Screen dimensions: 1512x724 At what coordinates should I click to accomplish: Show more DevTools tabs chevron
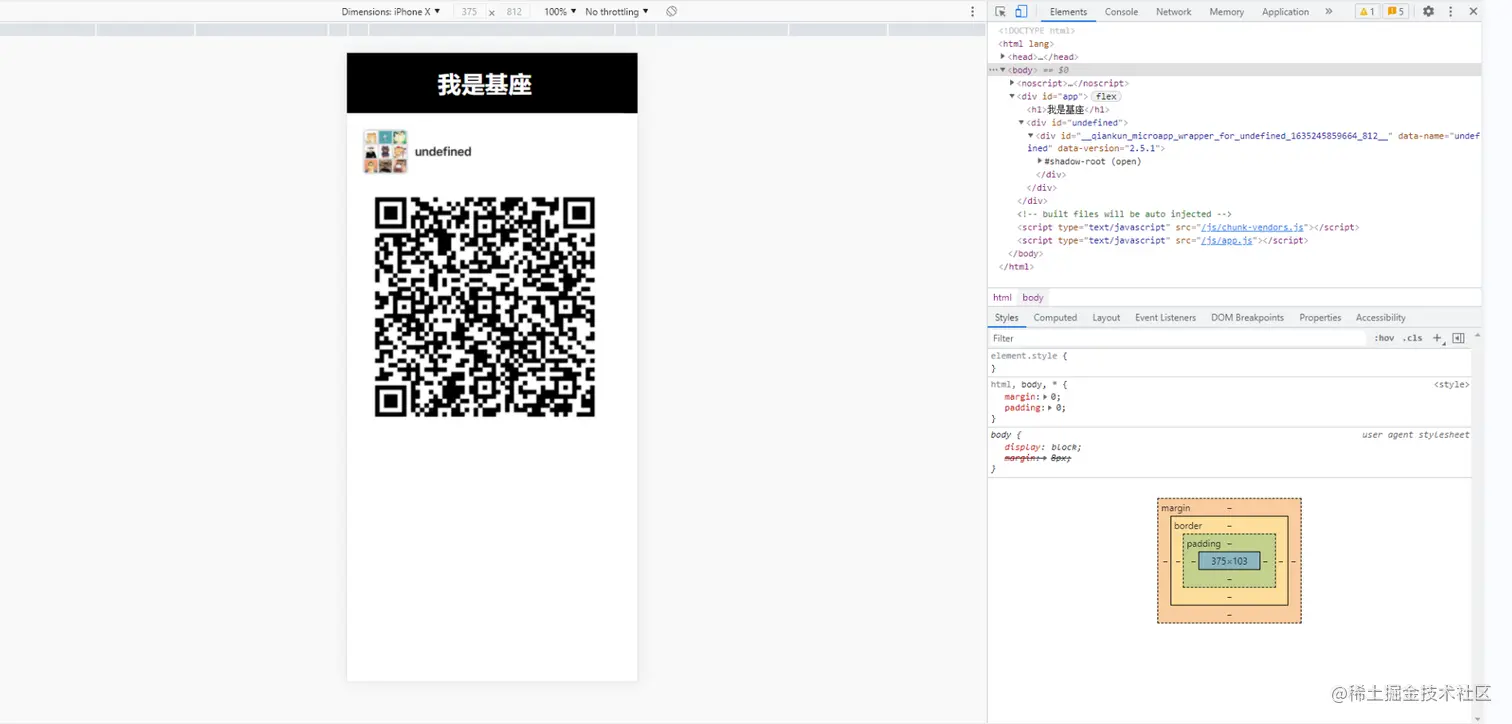coord(1329,12)
